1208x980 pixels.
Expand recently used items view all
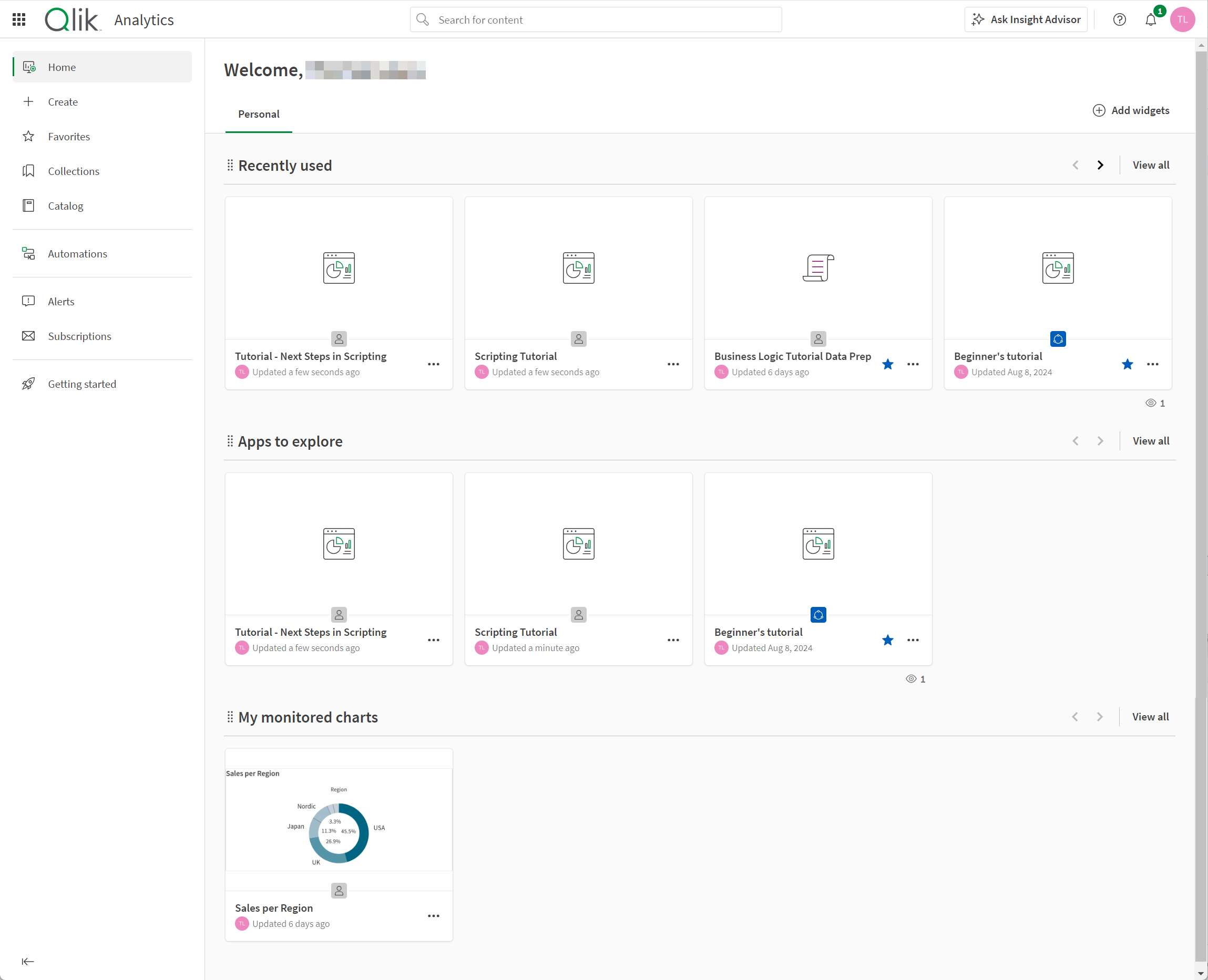(x=1150, y=165)
